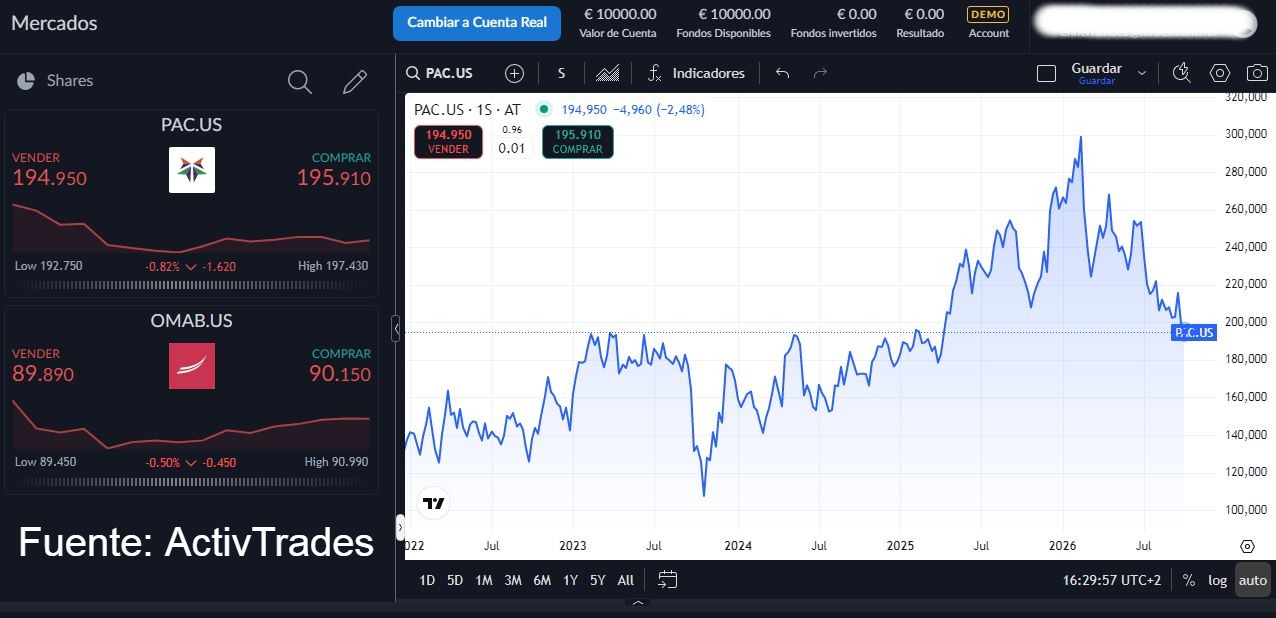Click the Shares pie chart icon
The image size is (1276, 618).
click(26, 81)
